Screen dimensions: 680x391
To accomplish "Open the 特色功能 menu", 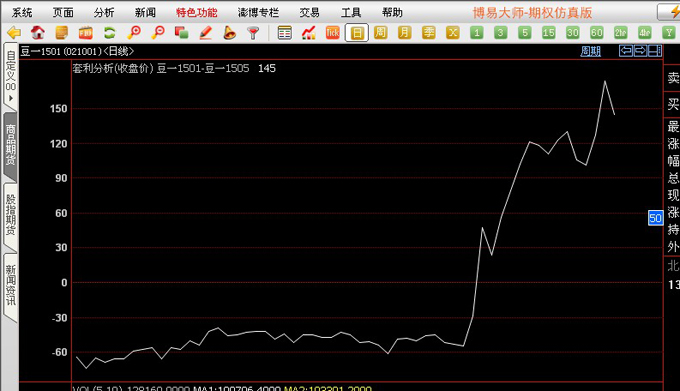I will (196, 13).
